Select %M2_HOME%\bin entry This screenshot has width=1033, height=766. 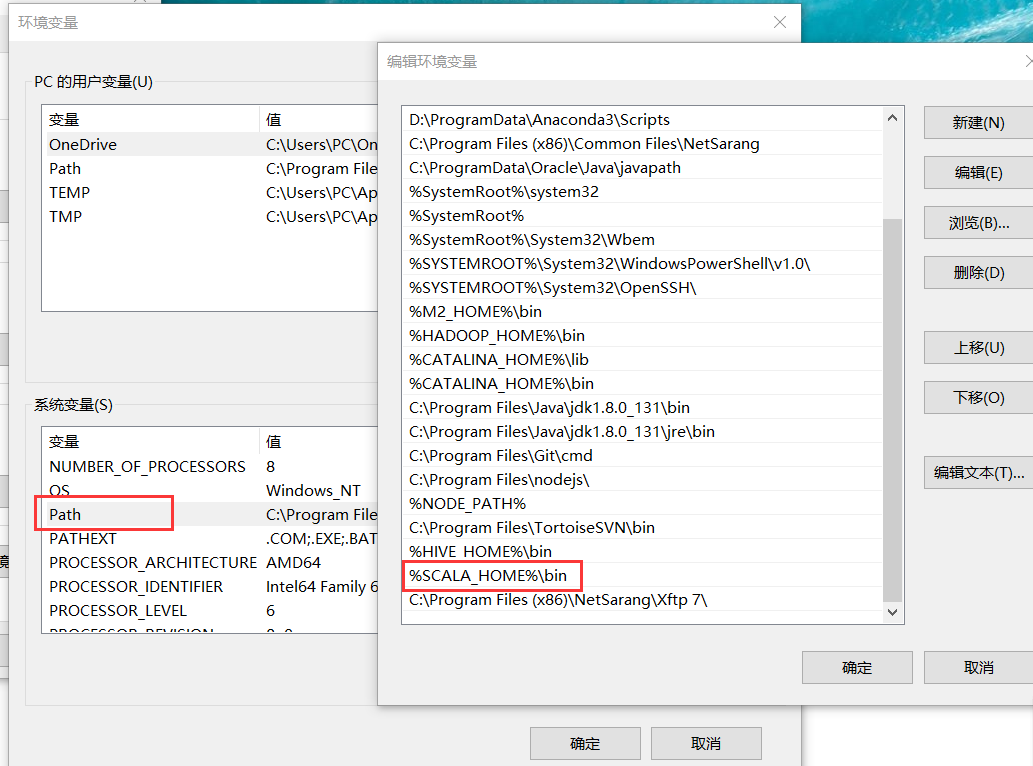pyautogui.click(x=642, y=311)
